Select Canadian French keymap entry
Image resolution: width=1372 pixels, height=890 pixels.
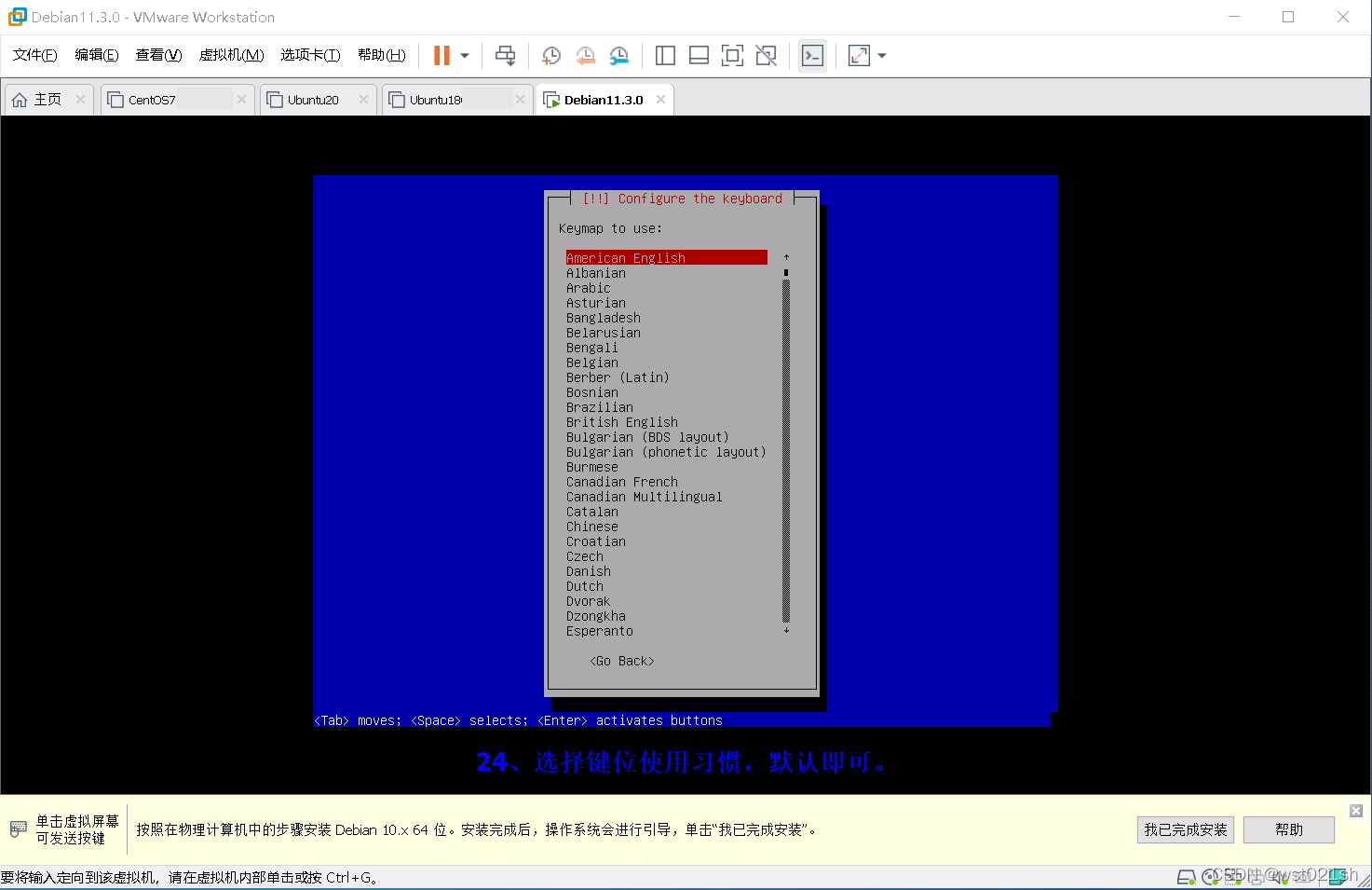pos(622,482)
